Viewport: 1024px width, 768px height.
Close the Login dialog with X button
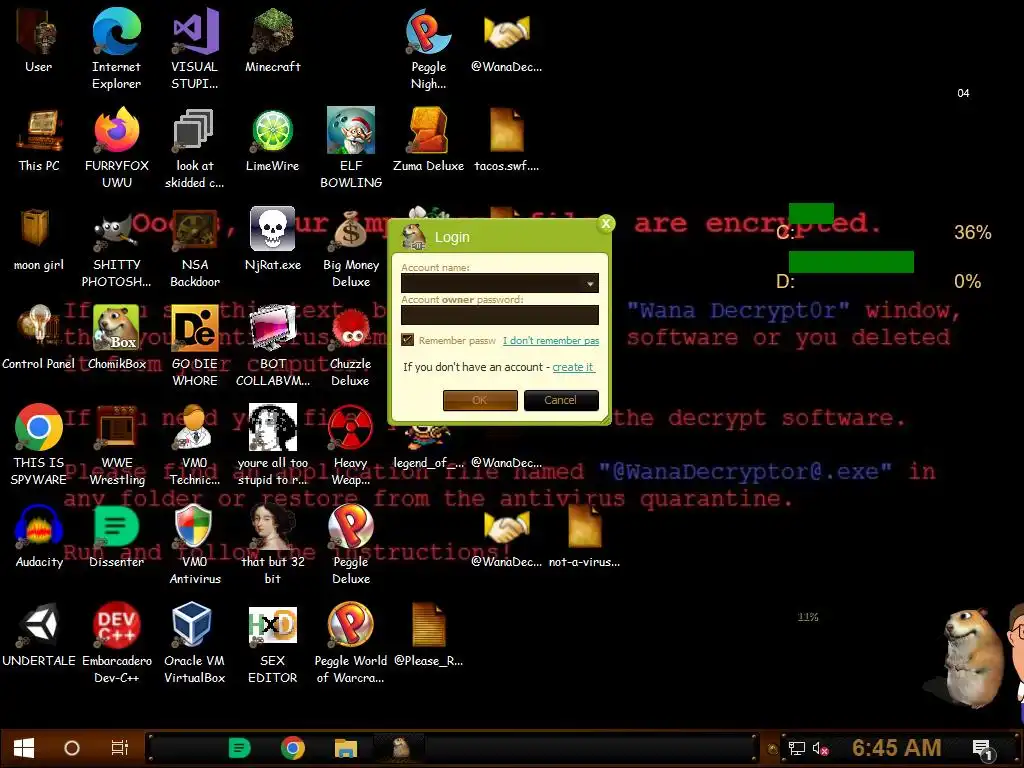point(606,224)
